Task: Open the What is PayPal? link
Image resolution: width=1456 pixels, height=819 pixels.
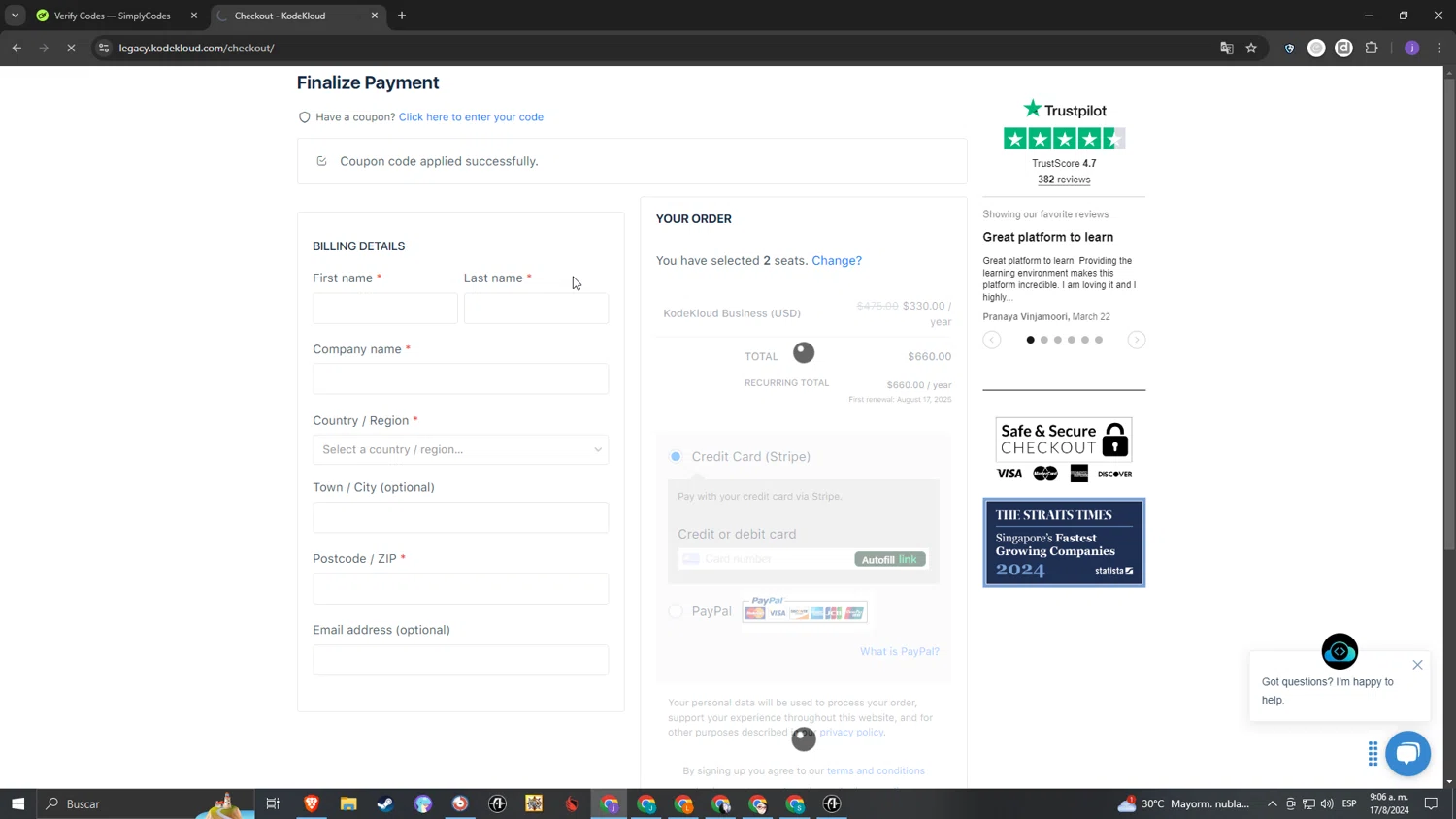Action: [900, 651]
